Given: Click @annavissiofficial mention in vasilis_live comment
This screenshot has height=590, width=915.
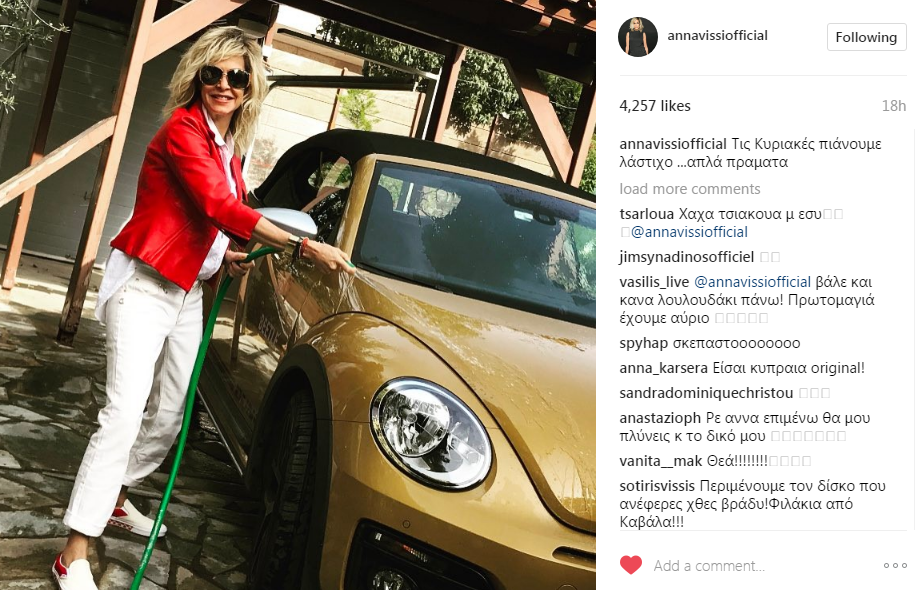Looking at the screenshot, I should click(752, 282).
